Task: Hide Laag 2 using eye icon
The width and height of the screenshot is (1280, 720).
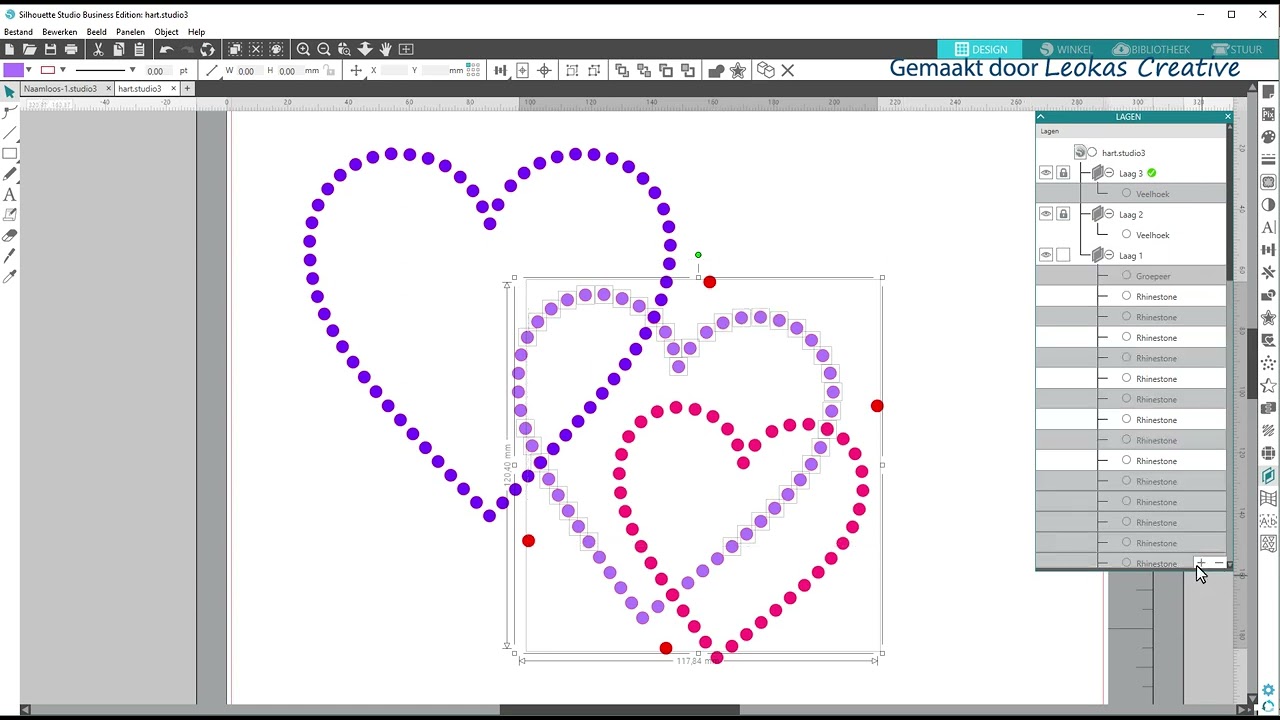Action: coord(1046,214)
